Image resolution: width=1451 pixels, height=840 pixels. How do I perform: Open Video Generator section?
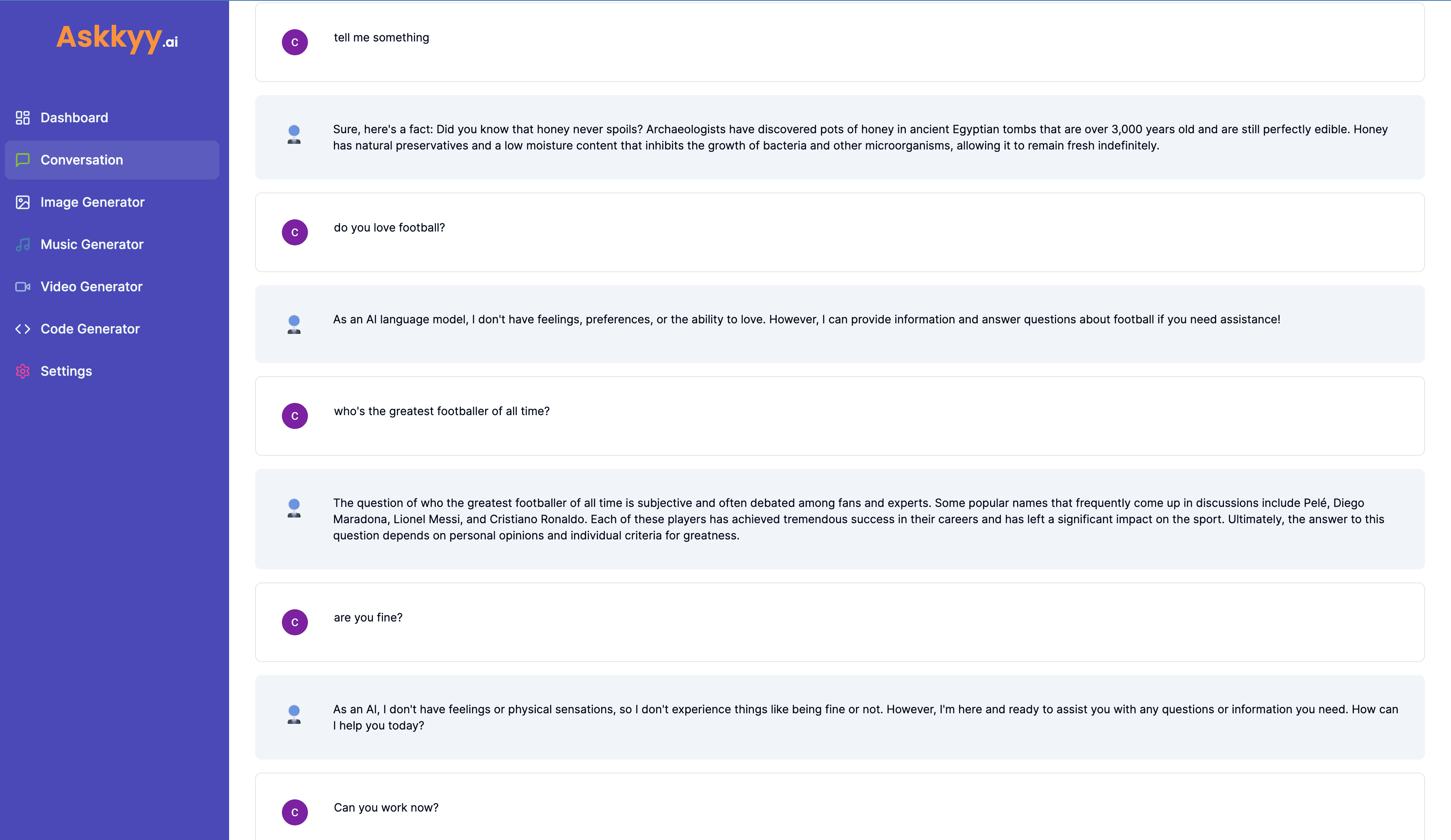pyautogui.click(x=91, y=287)
